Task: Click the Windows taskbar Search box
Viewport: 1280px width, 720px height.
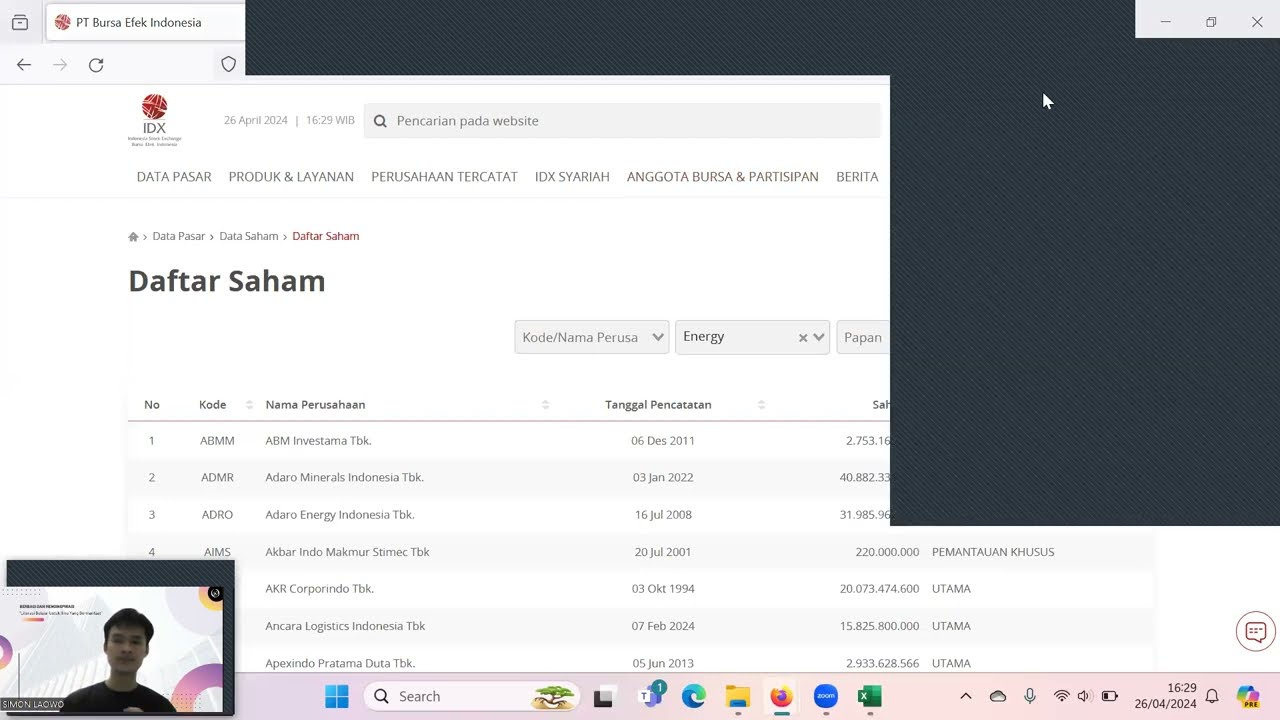Action: click(x=473, y=697)
